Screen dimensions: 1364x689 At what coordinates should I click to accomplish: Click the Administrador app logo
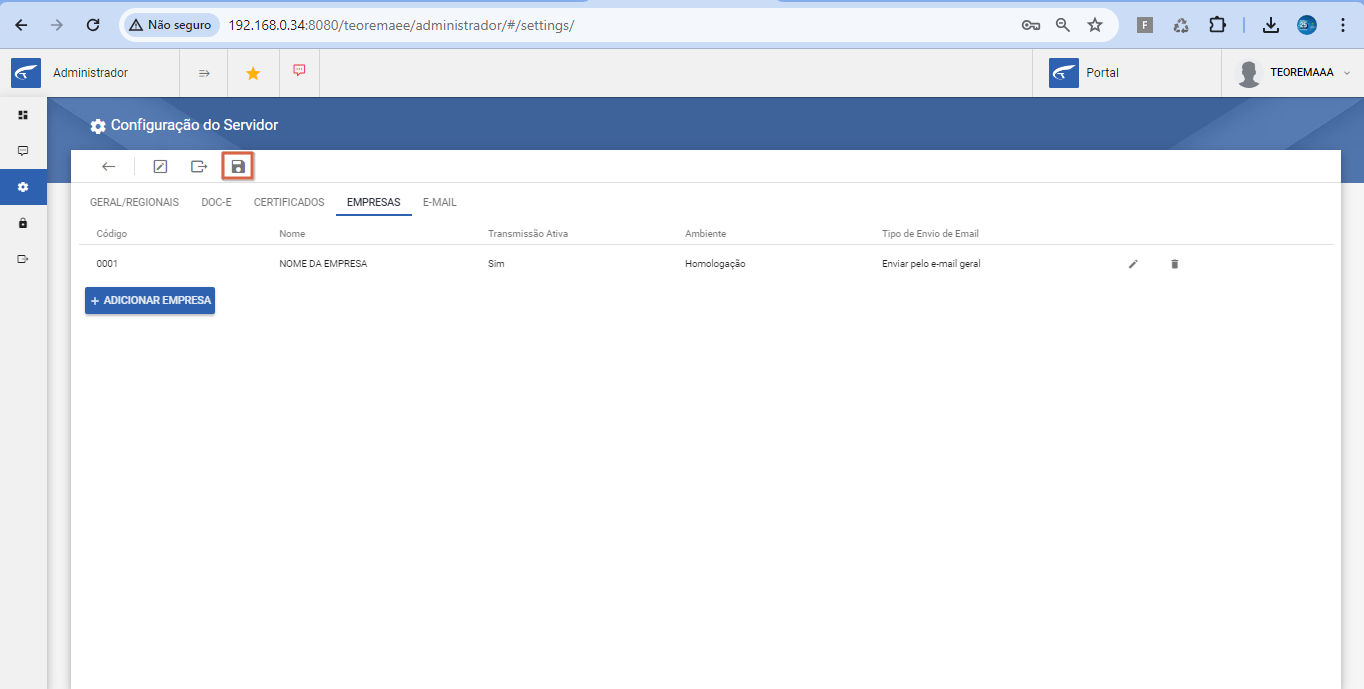point(26,73)
